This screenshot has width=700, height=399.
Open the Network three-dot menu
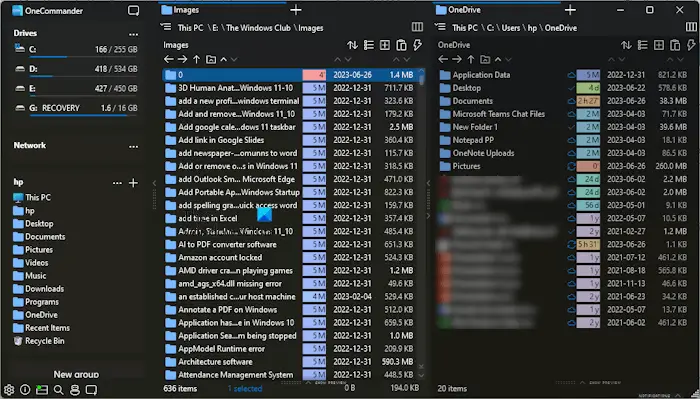point(133,146)
